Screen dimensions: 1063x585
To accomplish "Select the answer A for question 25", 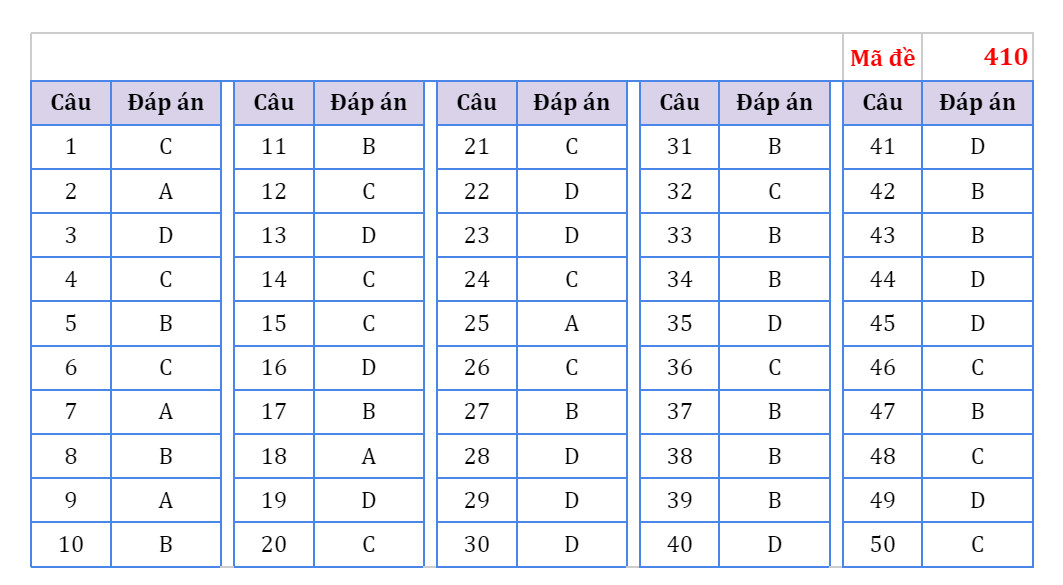I will 571,323.
